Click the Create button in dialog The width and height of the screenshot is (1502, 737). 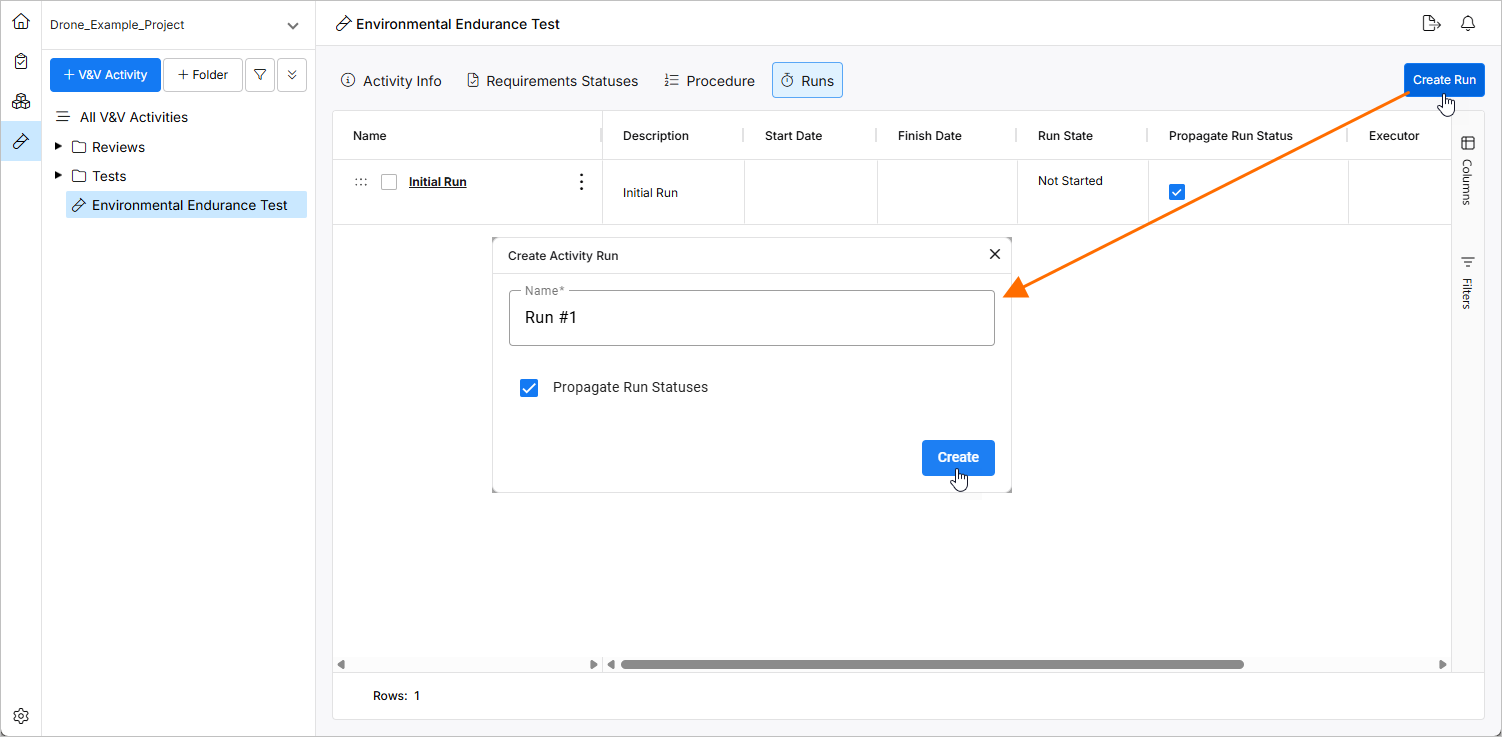957,458
